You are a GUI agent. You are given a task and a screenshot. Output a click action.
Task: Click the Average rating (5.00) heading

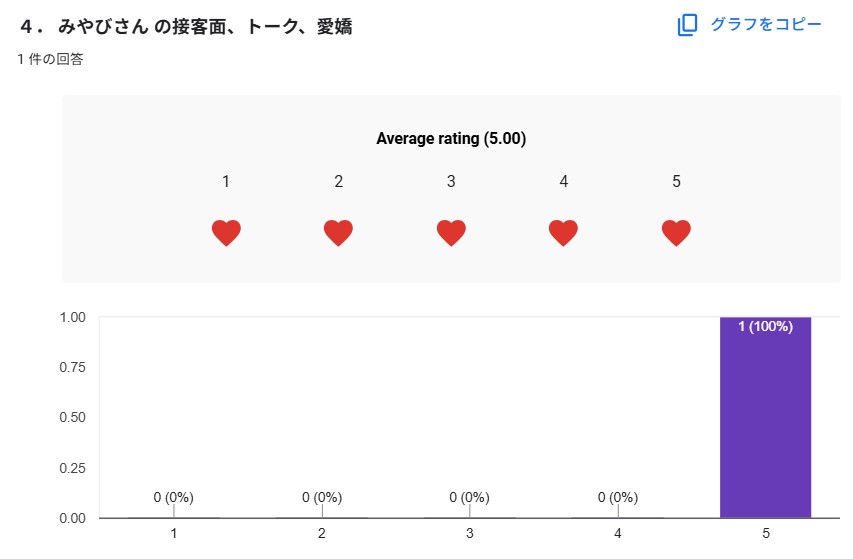(x=451, y=139)
